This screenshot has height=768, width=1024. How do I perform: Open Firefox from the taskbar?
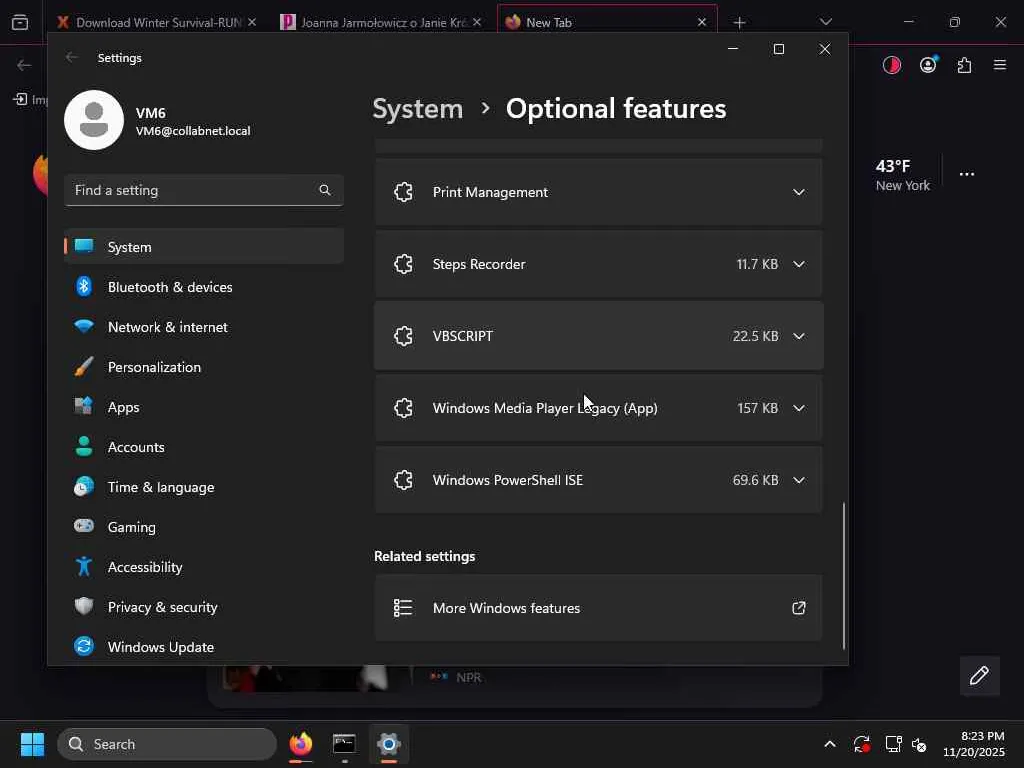pyautogui.click(x=300, y=744)
